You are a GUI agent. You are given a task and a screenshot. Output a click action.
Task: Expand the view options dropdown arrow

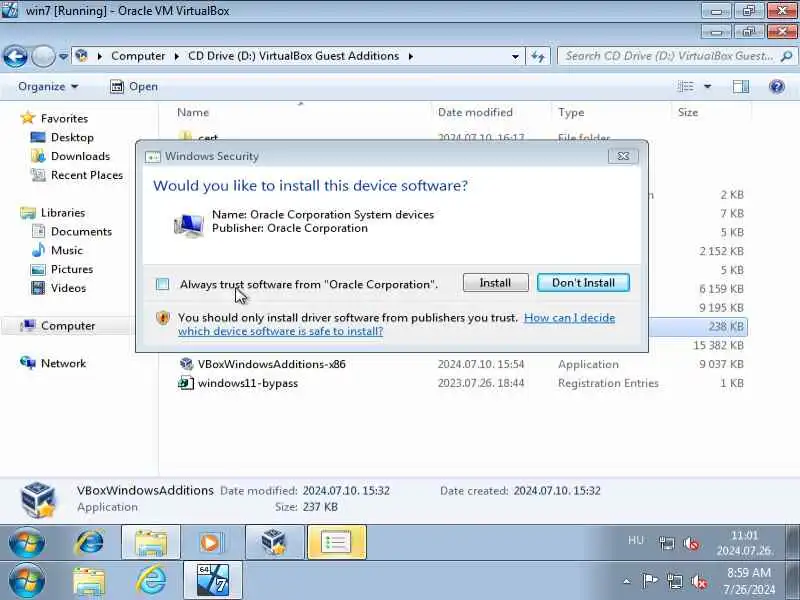(x=708, y=87)
